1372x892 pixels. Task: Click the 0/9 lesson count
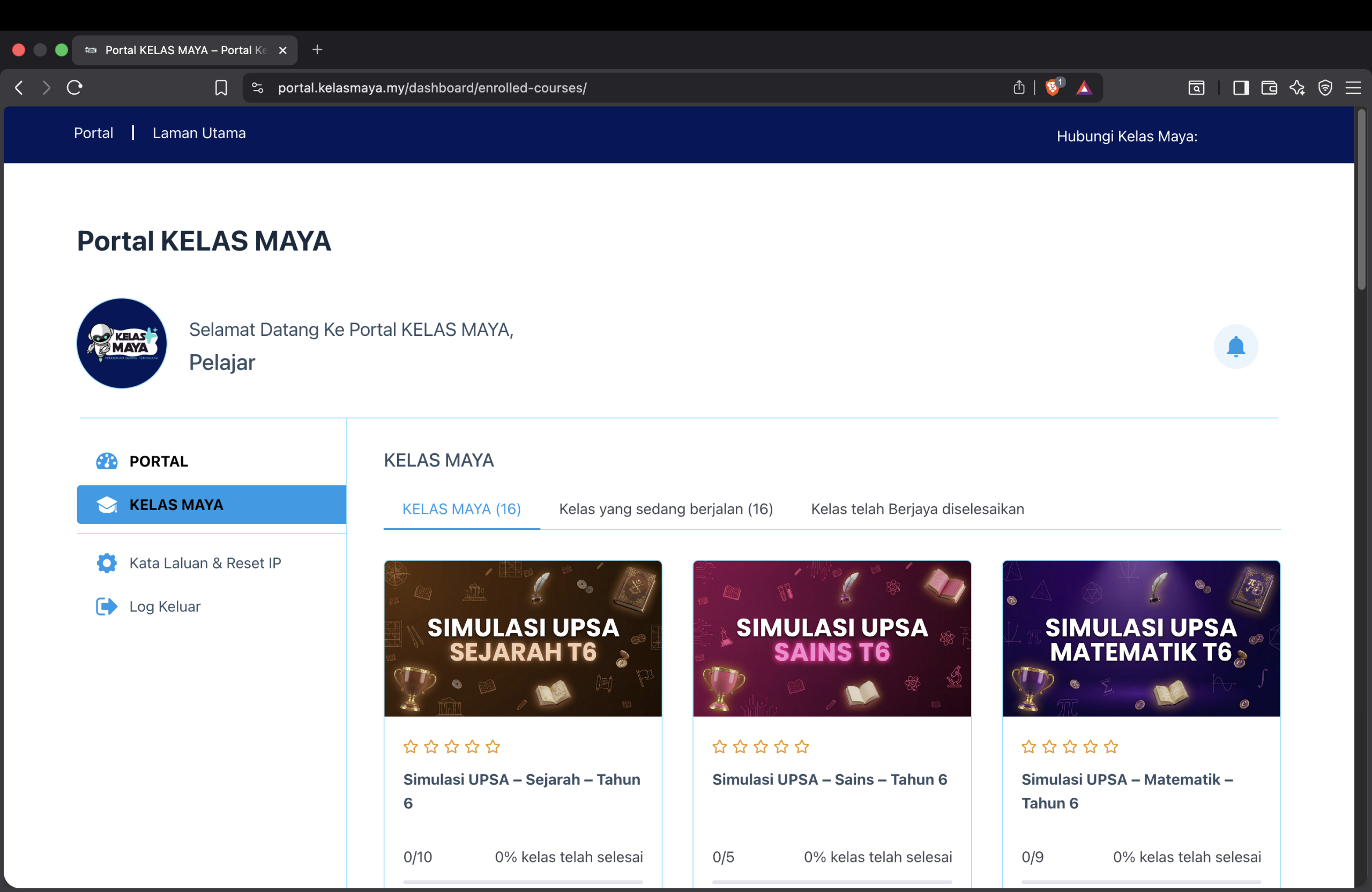[x=1032, y=857]
